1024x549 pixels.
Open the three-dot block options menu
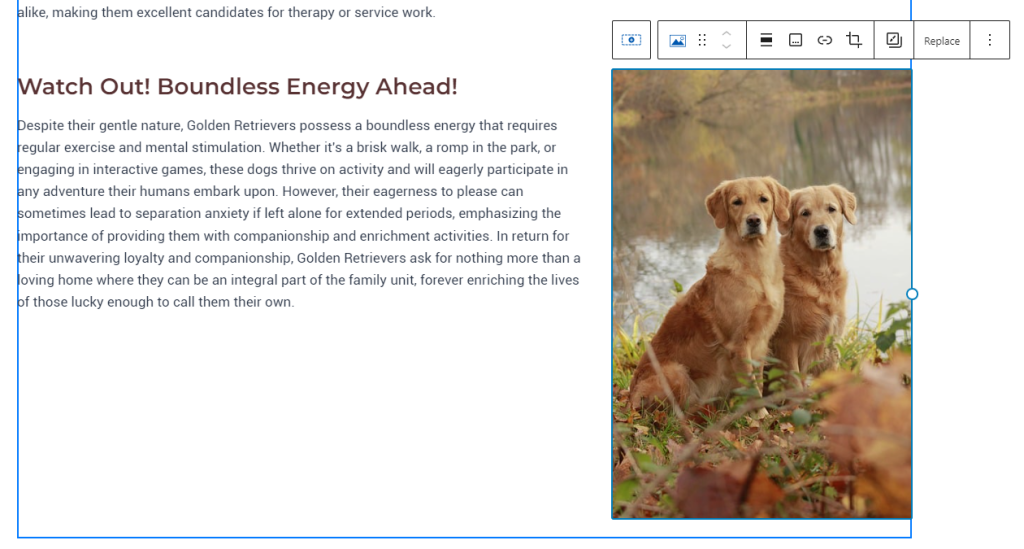989,40
